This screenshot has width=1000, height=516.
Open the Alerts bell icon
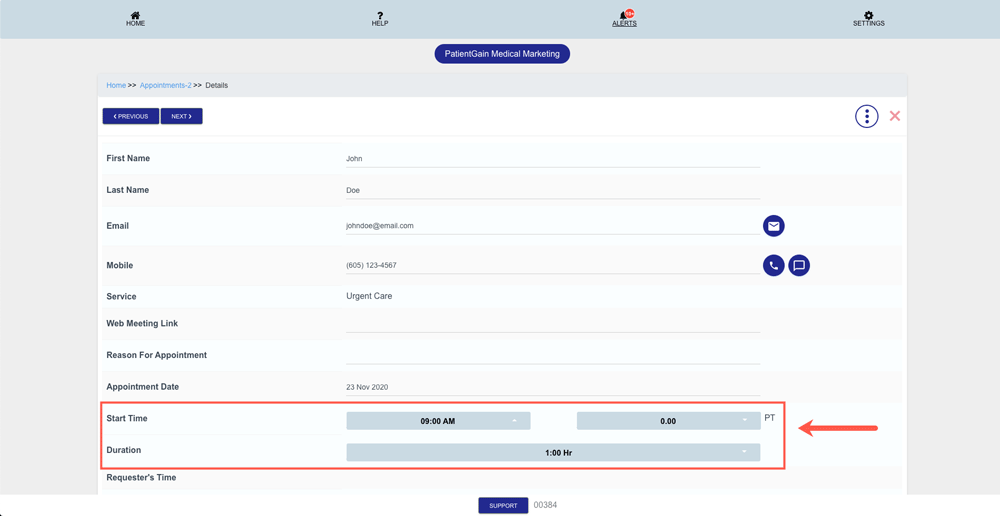click(625, 16)
